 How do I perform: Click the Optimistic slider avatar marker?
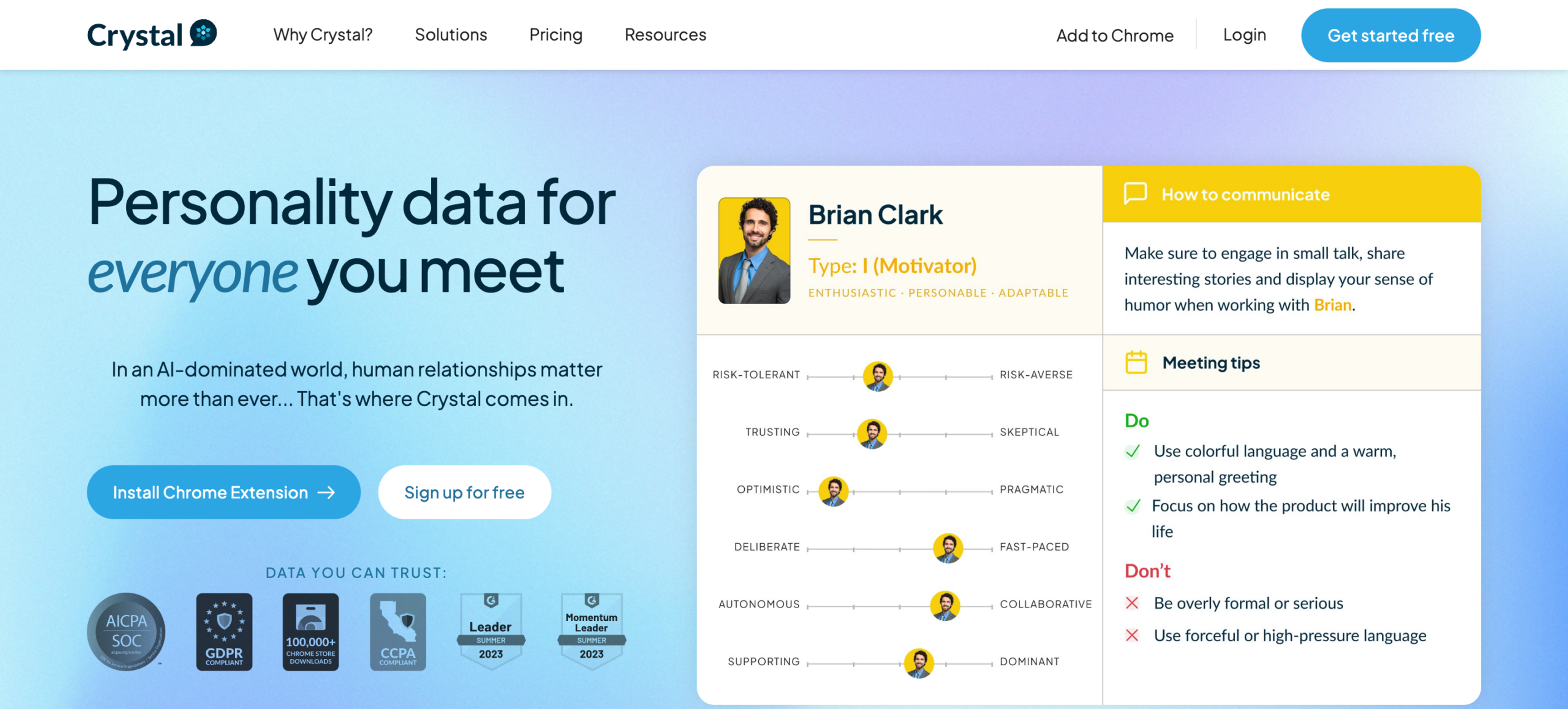pos(833,491)
